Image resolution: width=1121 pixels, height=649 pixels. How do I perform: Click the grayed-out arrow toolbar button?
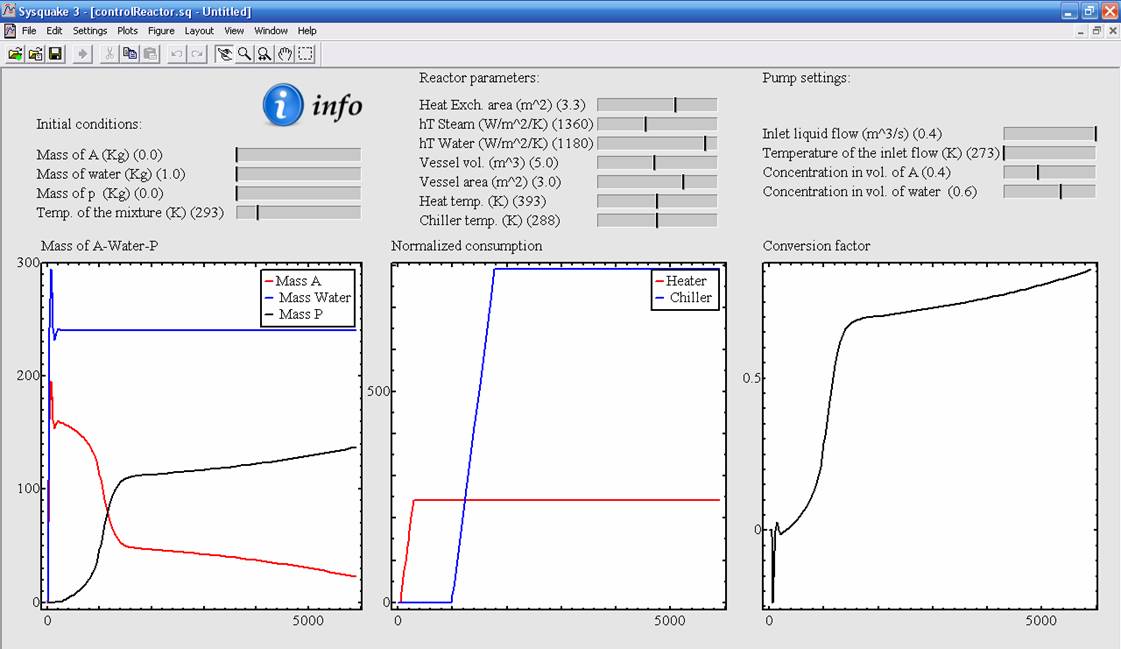[x=83, y=54]
